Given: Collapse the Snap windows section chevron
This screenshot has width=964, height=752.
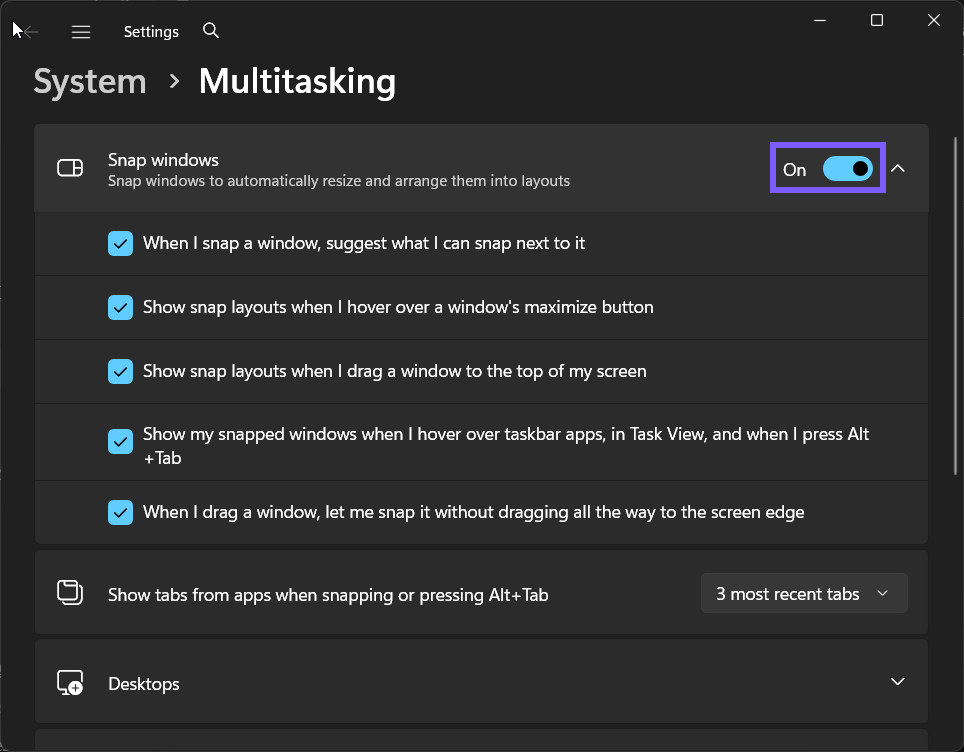Looking at the screenshot, I should [898, 168].
